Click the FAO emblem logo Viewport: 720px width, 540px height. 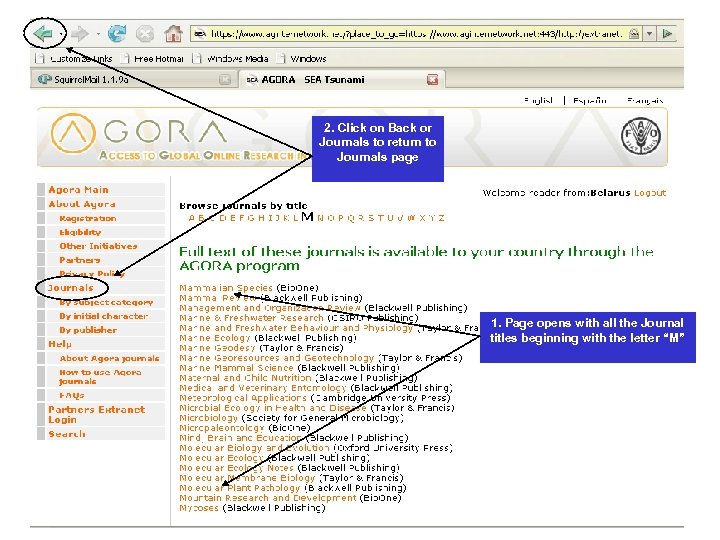pos(641,136)
